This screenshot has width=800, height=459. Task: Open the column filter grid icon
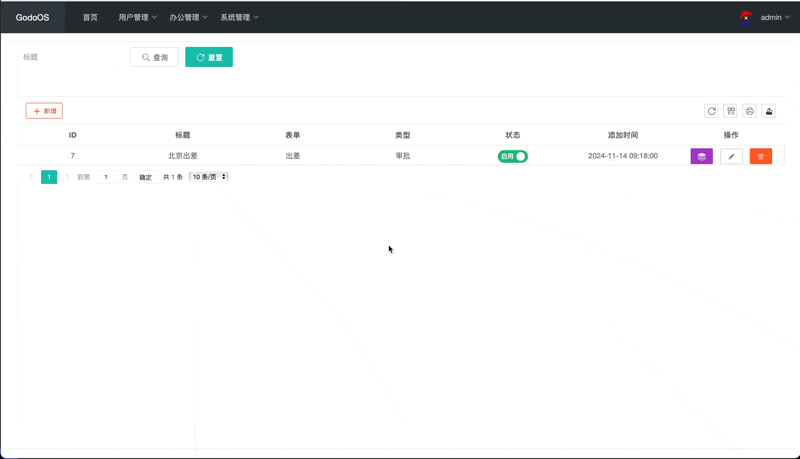[731, 111]
